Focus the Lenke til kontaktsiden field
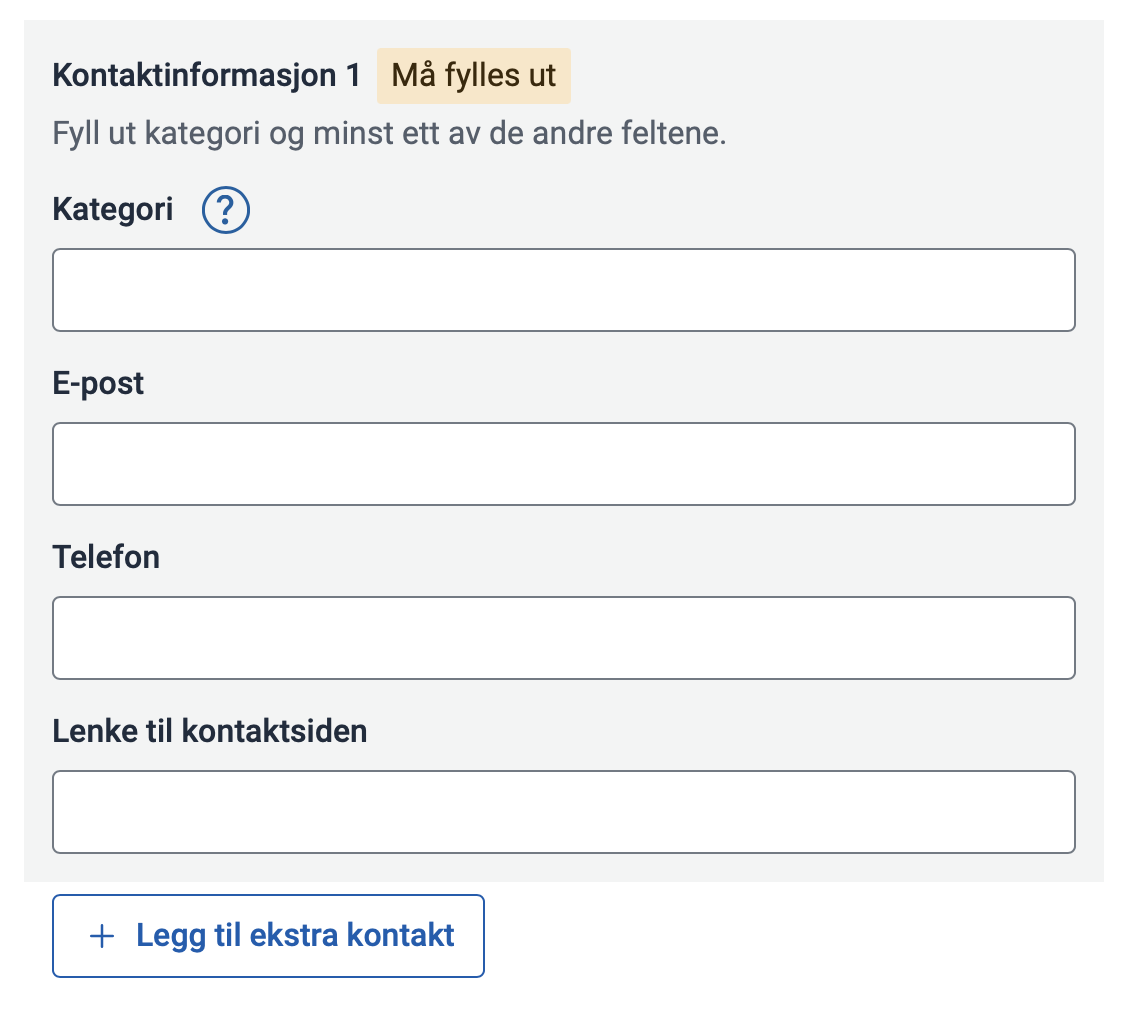1126x1024 pixels. coord(563,812)
